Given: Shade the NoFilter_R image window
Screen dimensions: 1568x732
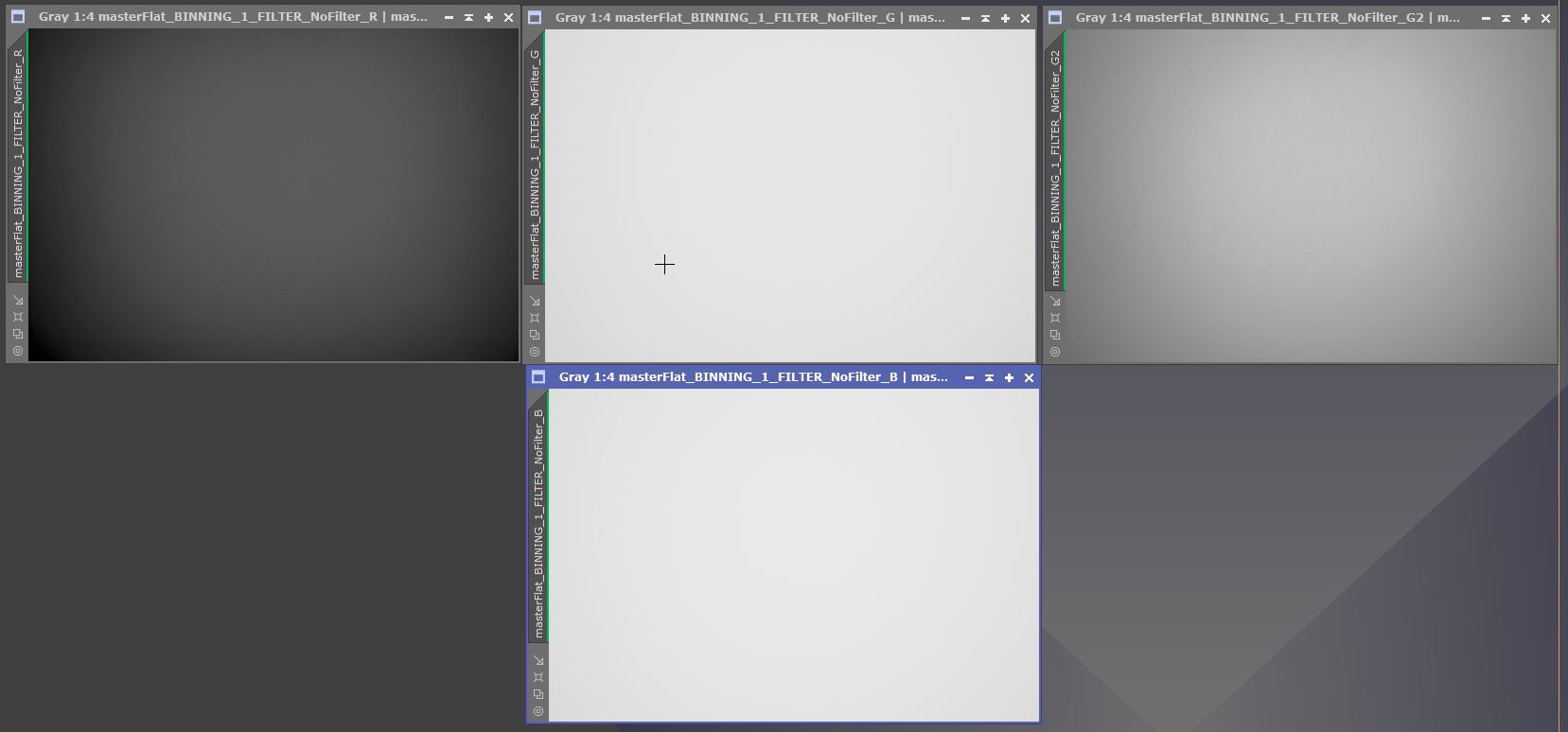Looking at the screenshot, I should 468,17.
